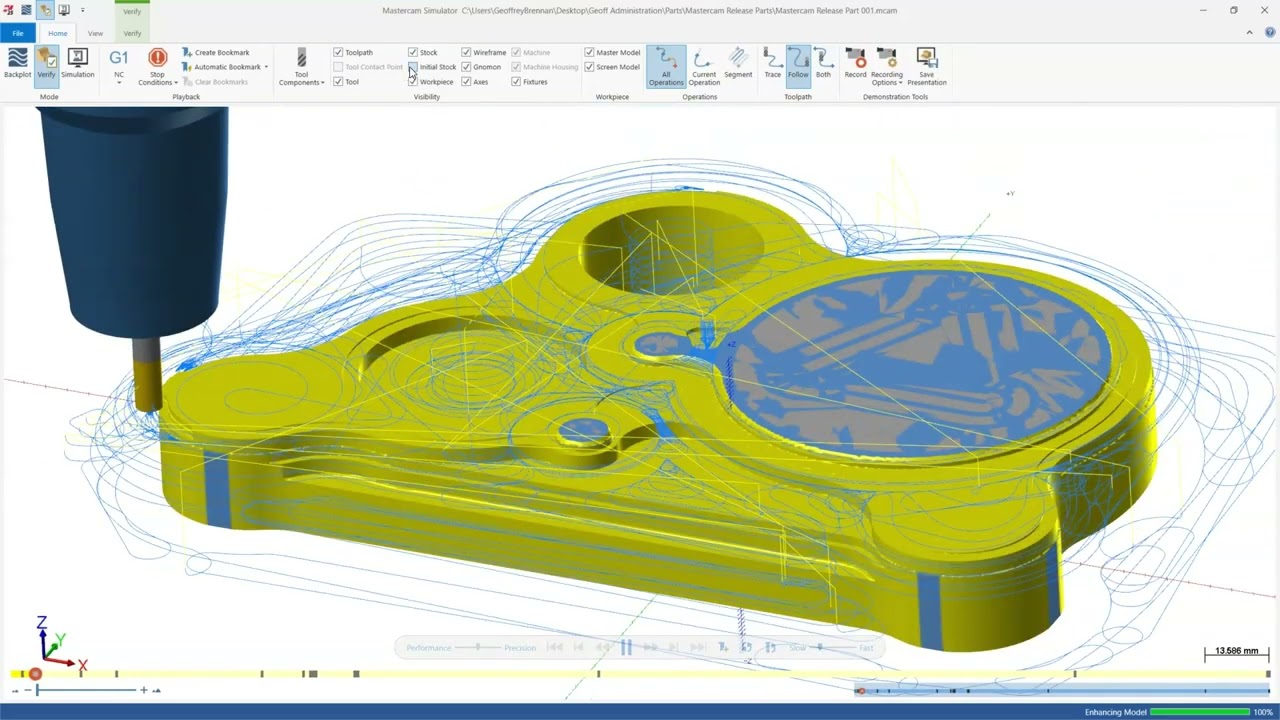Adjust Performance-Precision slider
Screen dimensions: 1280x720
point(477,648)
